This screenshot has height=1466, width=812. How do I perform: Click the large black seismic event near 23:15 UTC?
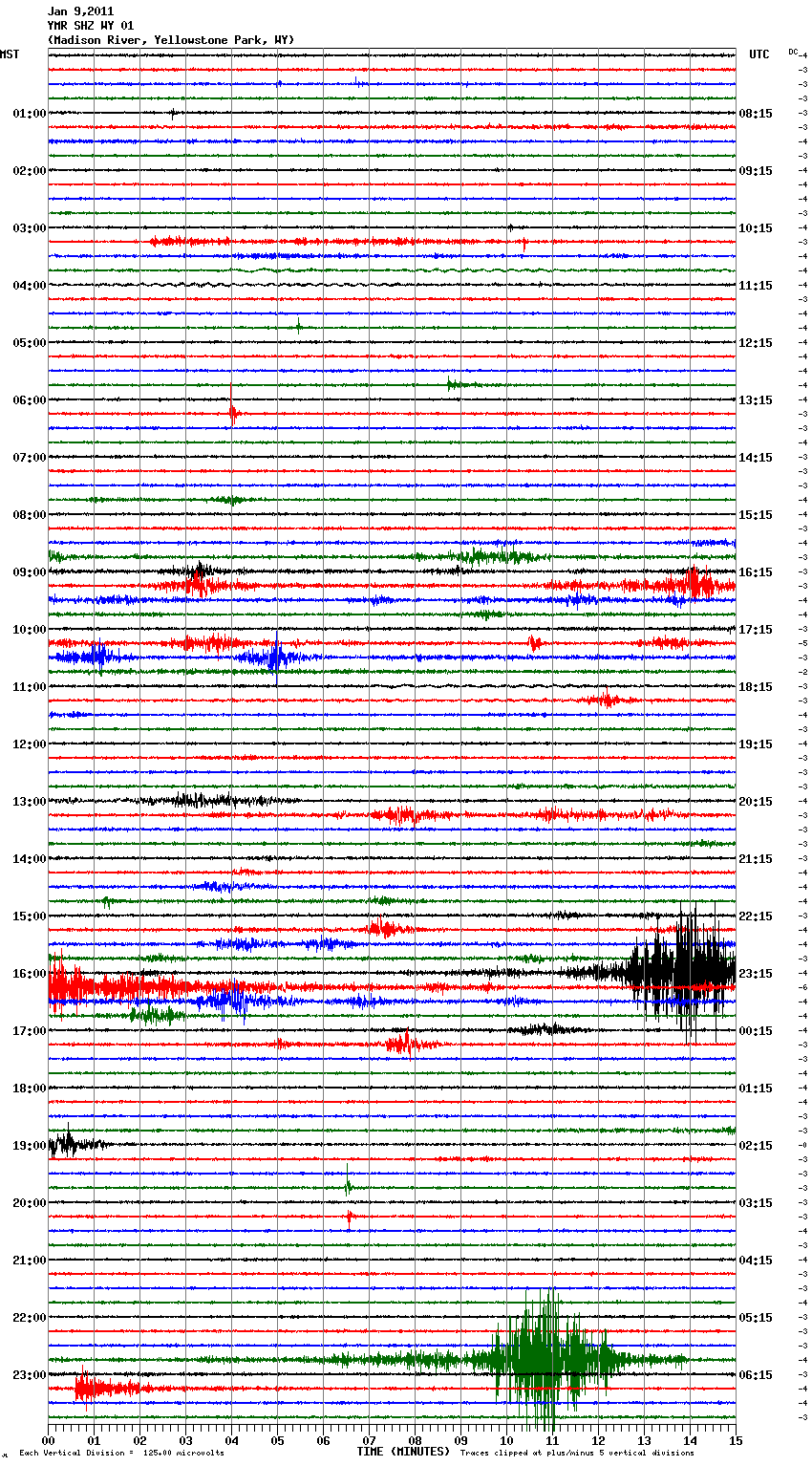coord(680,973)
